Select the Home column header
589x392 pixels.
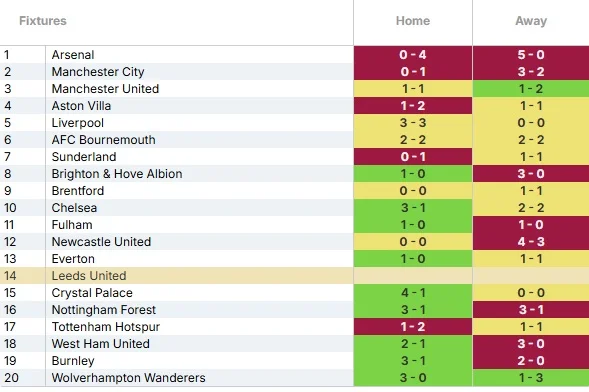413,21
